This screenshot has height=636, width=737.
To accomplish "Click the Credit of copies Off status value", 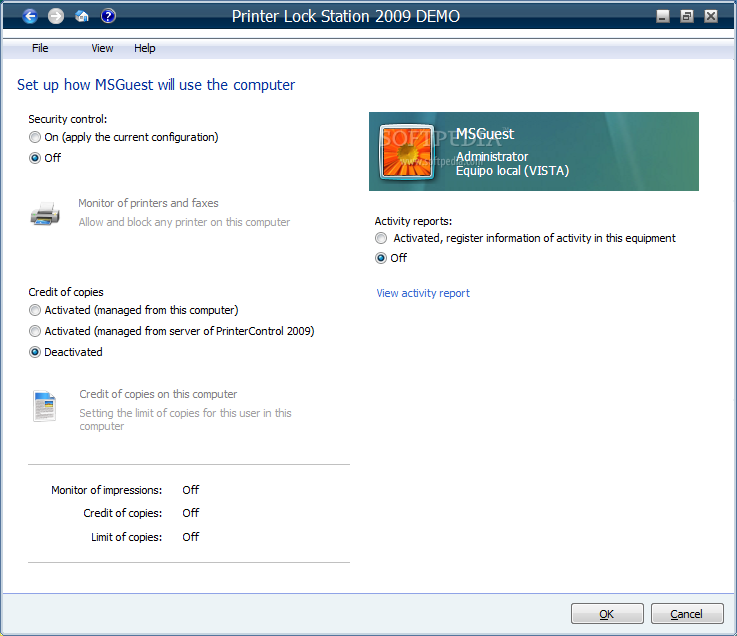I will pyautogui.click(x=191, y=513).
